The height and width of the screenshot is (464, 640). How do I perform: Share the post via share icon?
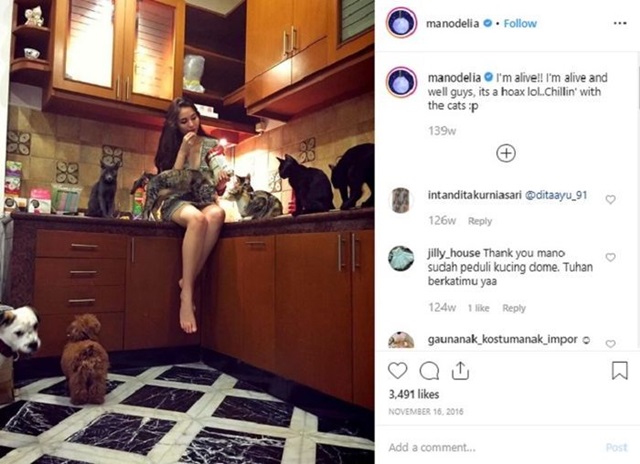click(460, 371)
